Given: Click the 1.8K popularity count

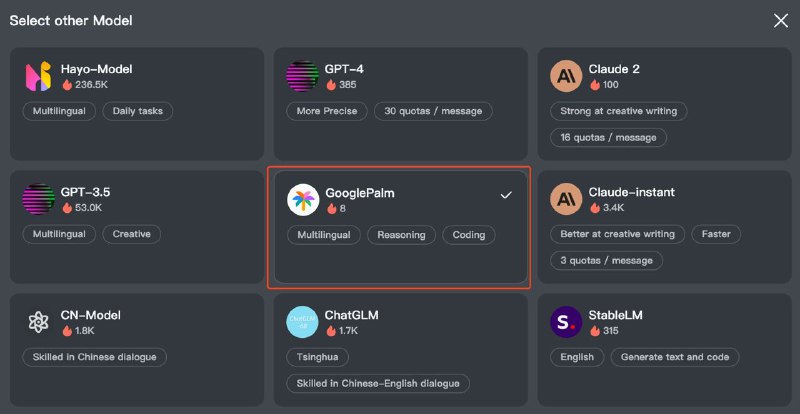Looking at the screenshot, I should click(x=85, y=331).
